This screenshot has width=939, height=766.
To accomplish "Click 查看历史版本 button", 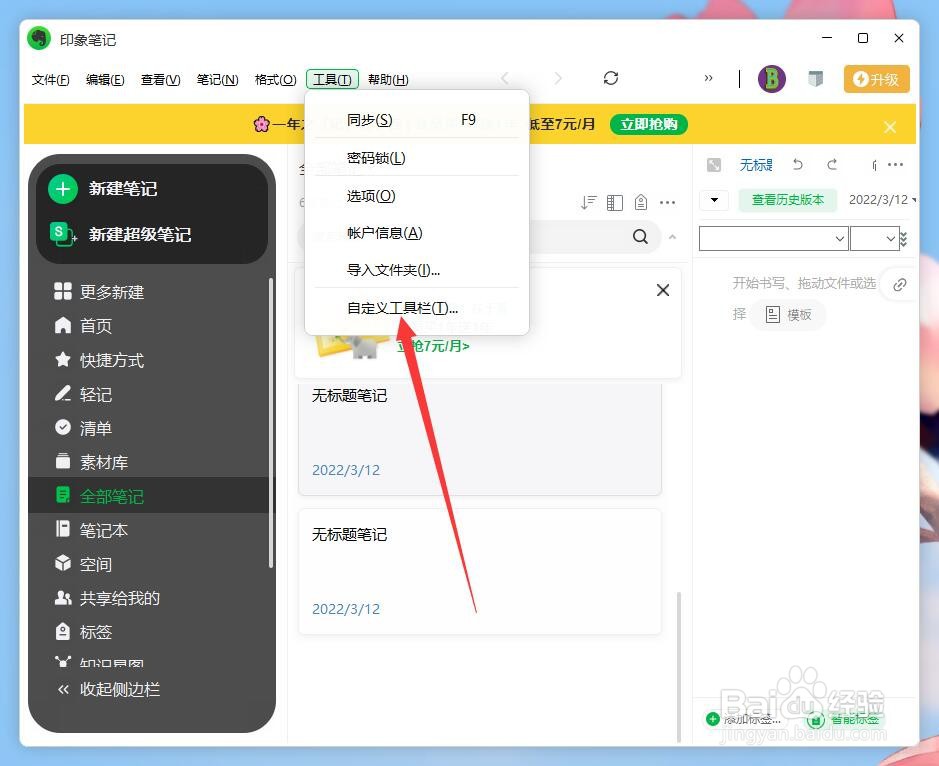I will click(x=787, y=200).
